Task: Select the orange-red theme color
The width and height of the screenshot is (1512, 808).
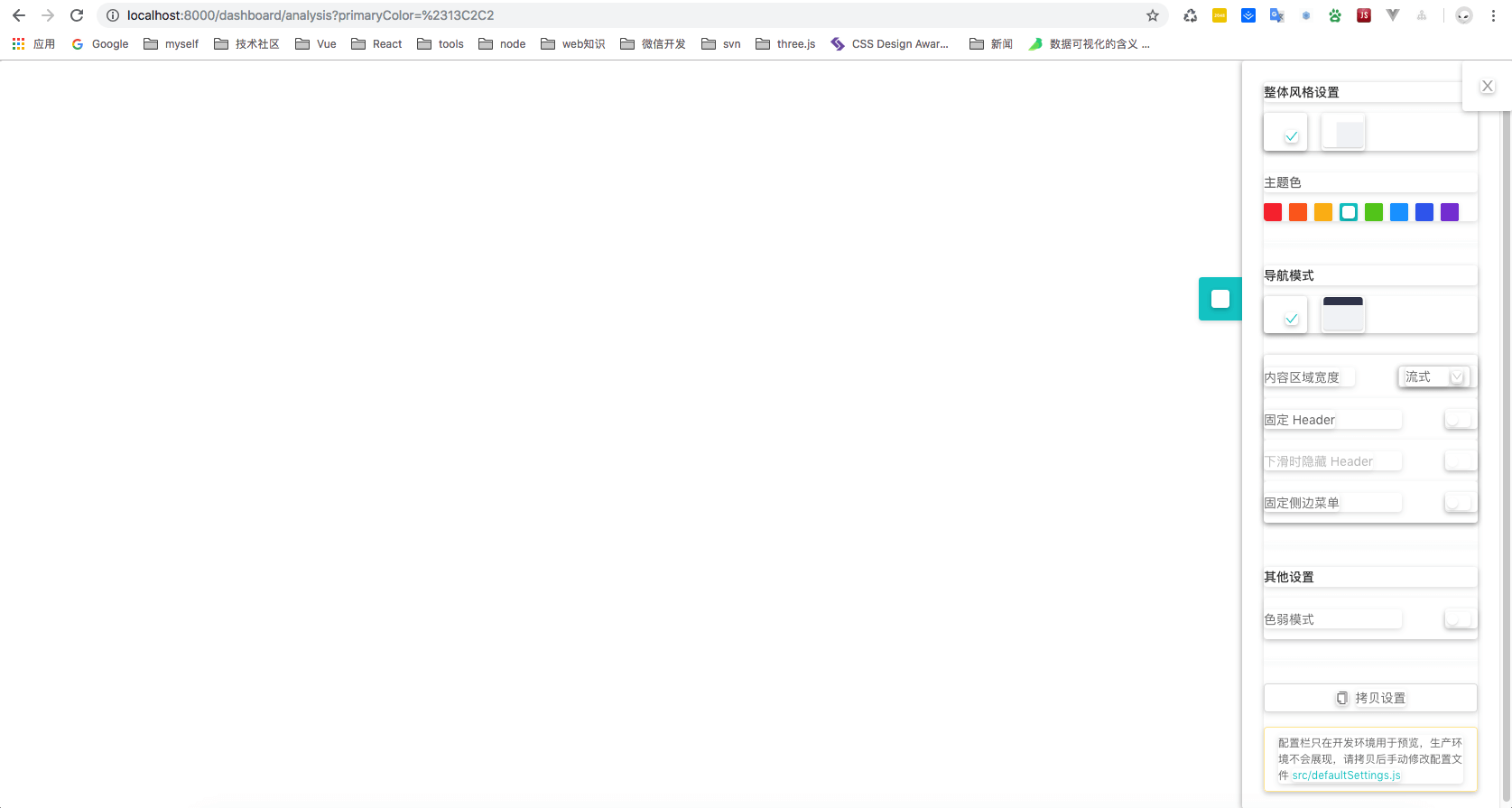Action: pyautogui.click(x=1298, y=212)
